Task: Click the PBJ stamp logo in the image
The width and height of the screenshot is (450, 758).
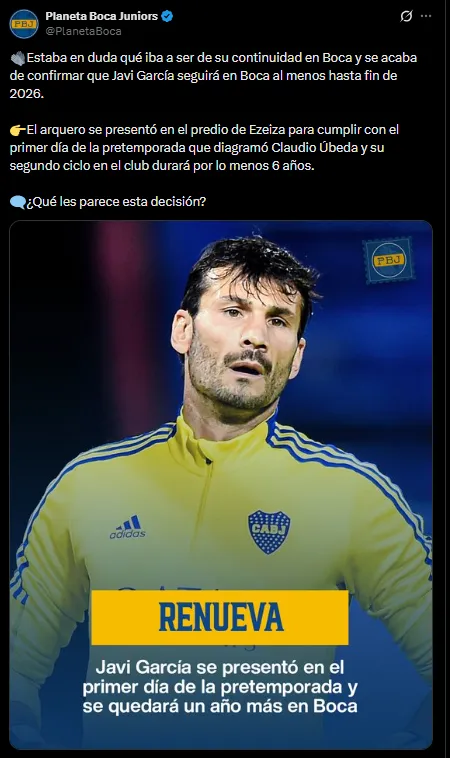Action: (x=389, y=260)
